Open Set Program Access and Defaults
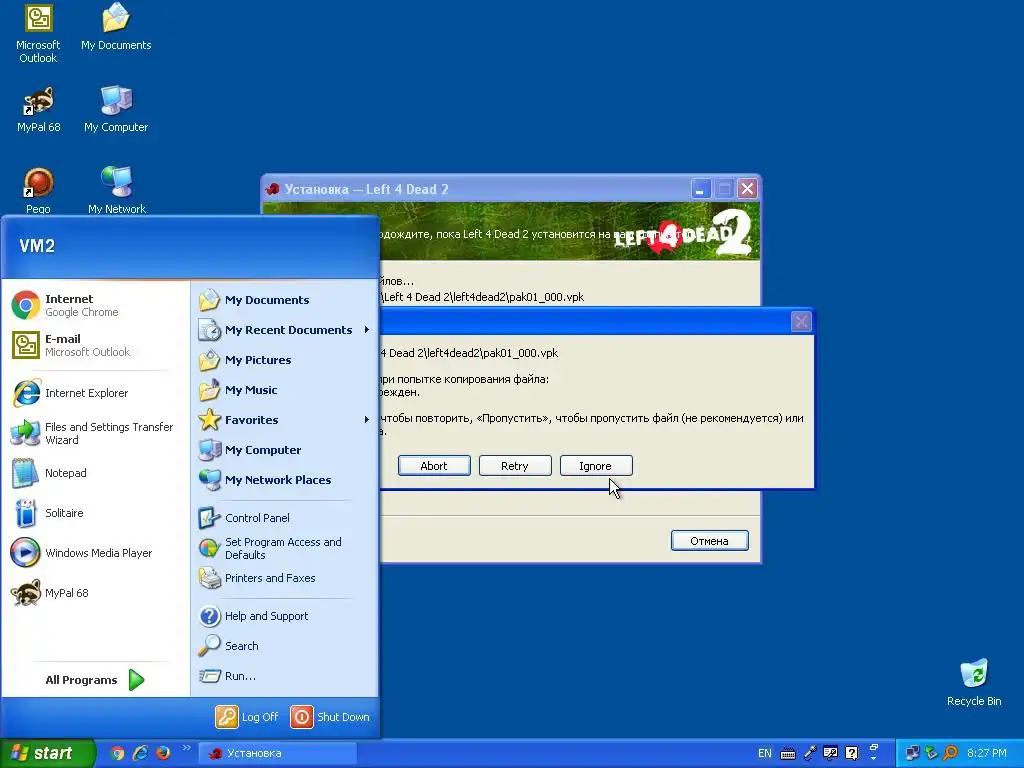Screen dimensions: 1024x768 point(283,548)
